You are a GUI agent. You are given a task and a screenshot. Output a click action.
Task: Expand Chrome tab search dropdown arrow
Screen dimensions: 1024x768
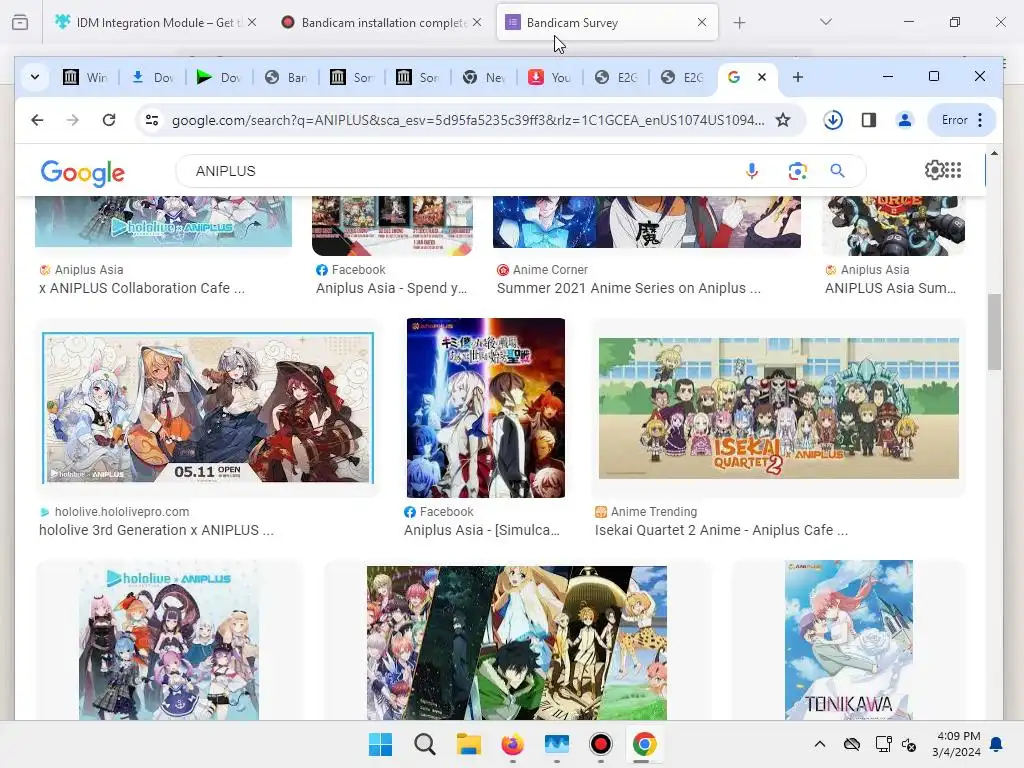point(35,77)
